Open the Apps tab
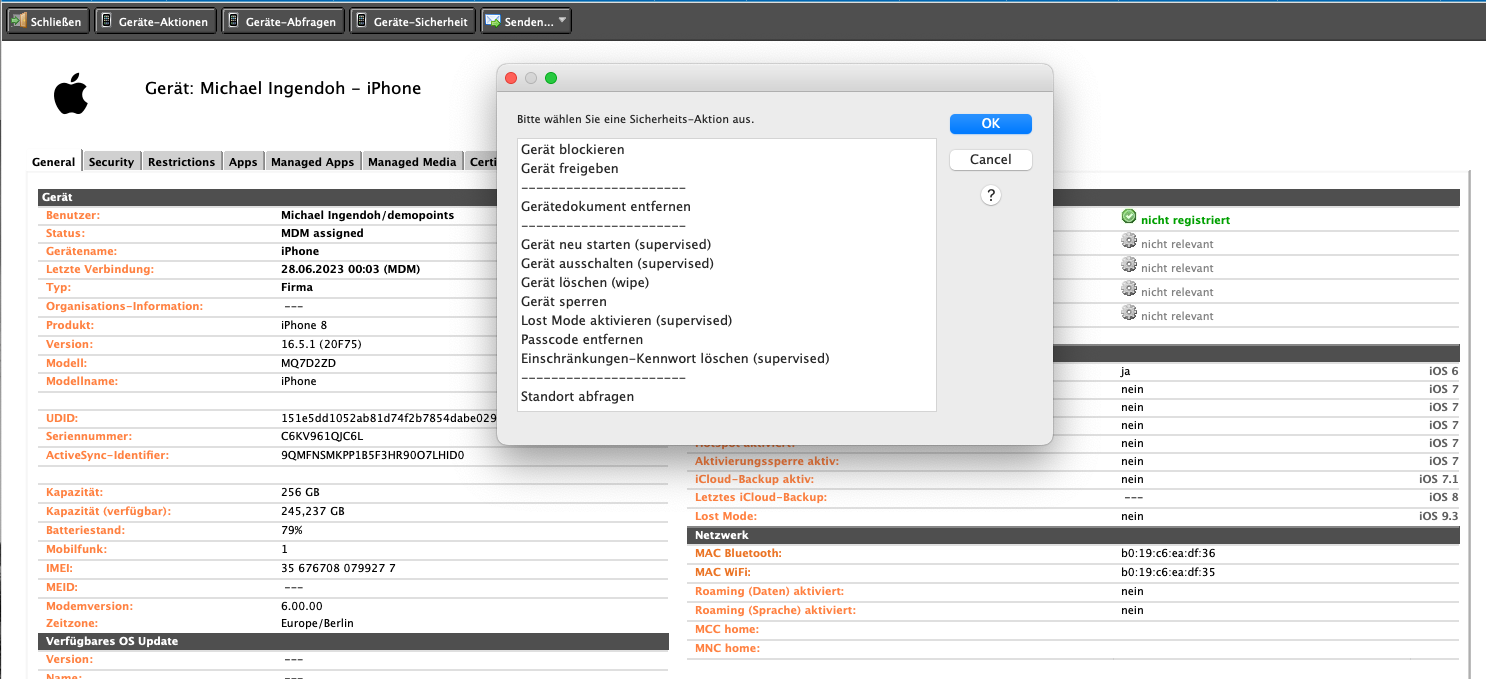1486x679 pixels. 243,162
